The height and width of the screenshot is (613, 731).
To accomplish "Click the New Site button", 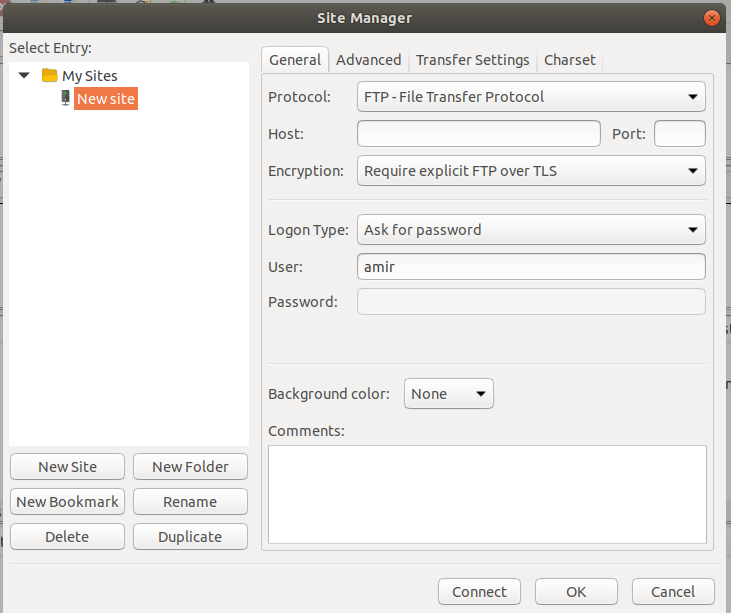I will click(68, 467).
